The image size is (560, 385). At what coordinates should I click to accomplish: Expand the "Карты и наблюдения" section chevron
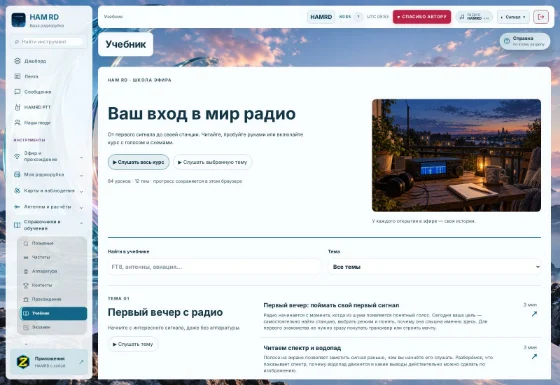81,191
